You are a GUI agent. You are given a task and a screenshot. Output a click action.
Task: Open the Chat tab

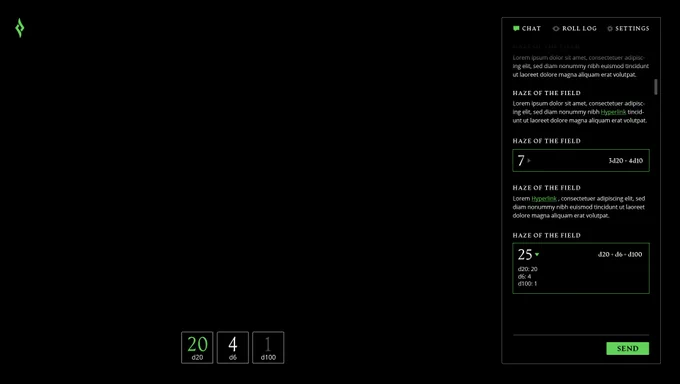[x=527, y=29]
